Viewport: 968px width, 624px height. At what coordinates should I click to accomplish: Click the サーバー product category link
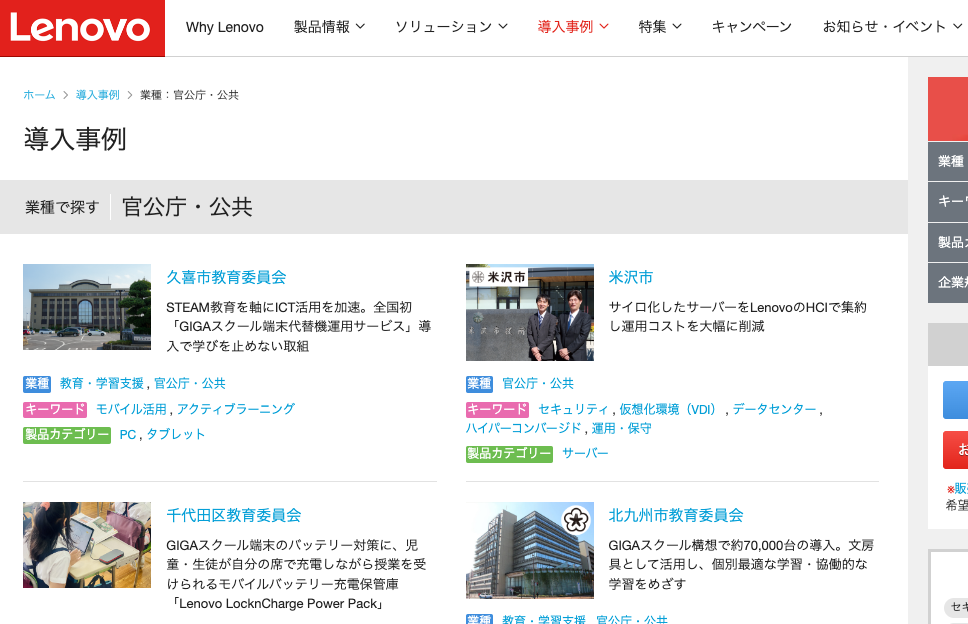pos(585,453)
